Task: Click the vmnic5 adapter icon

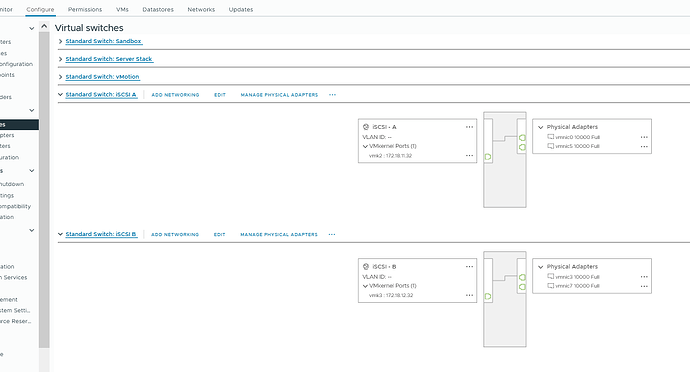Action: point(551,146)
